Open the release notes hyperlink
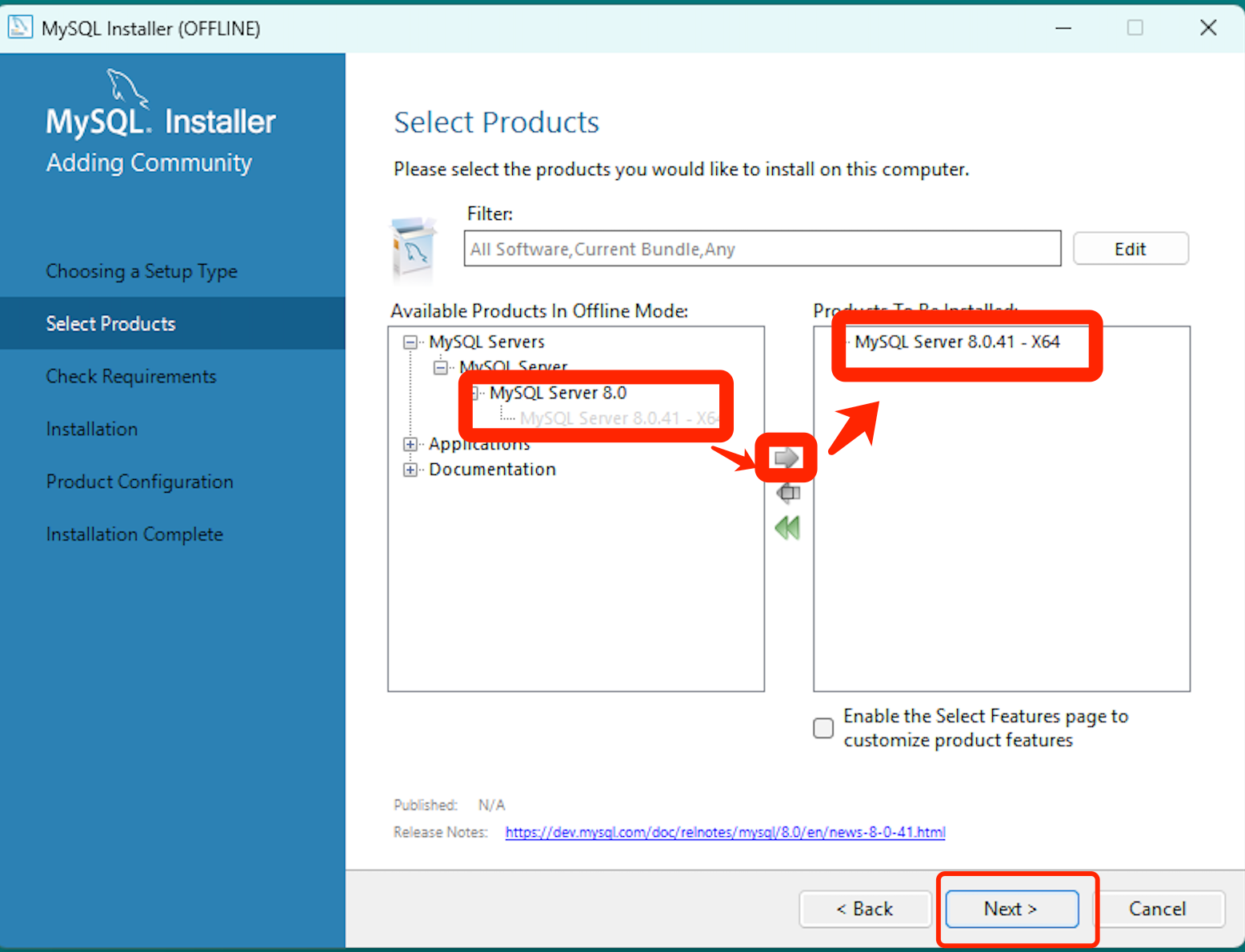1245x952 pixels. coord(725,832)
